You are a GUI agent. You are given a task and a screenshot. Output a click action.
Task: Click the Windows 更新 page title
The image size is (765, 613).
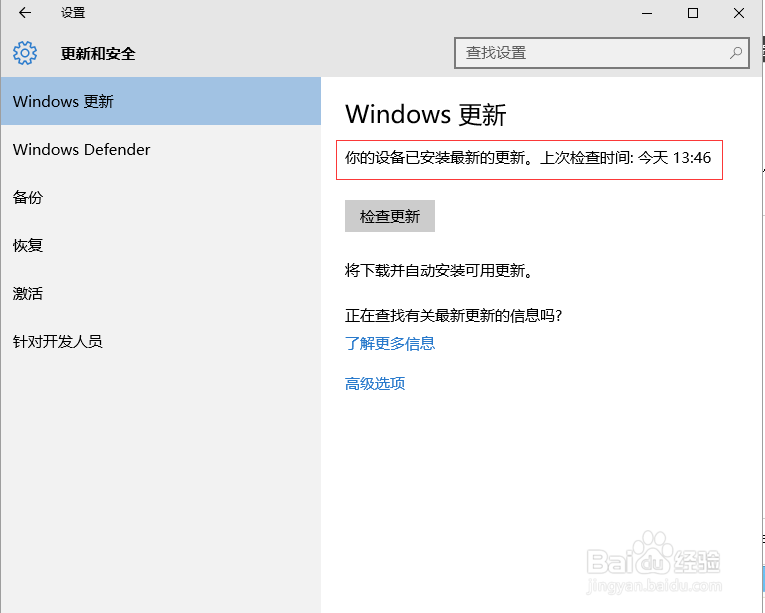[x=425, y=115]
